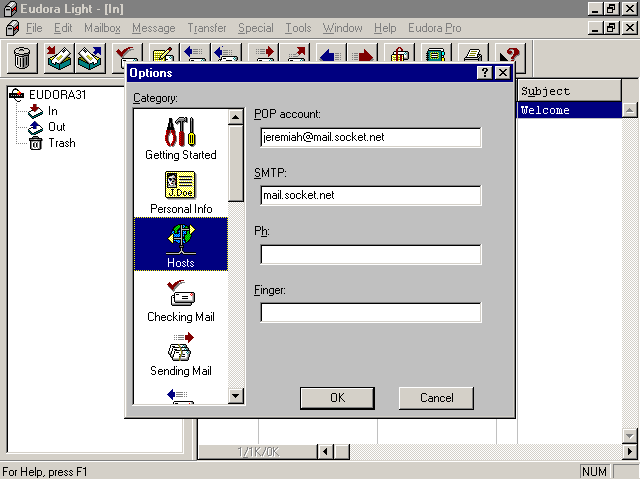Click the Finger server input field
640x480 pixels.
tap(371, 313)
